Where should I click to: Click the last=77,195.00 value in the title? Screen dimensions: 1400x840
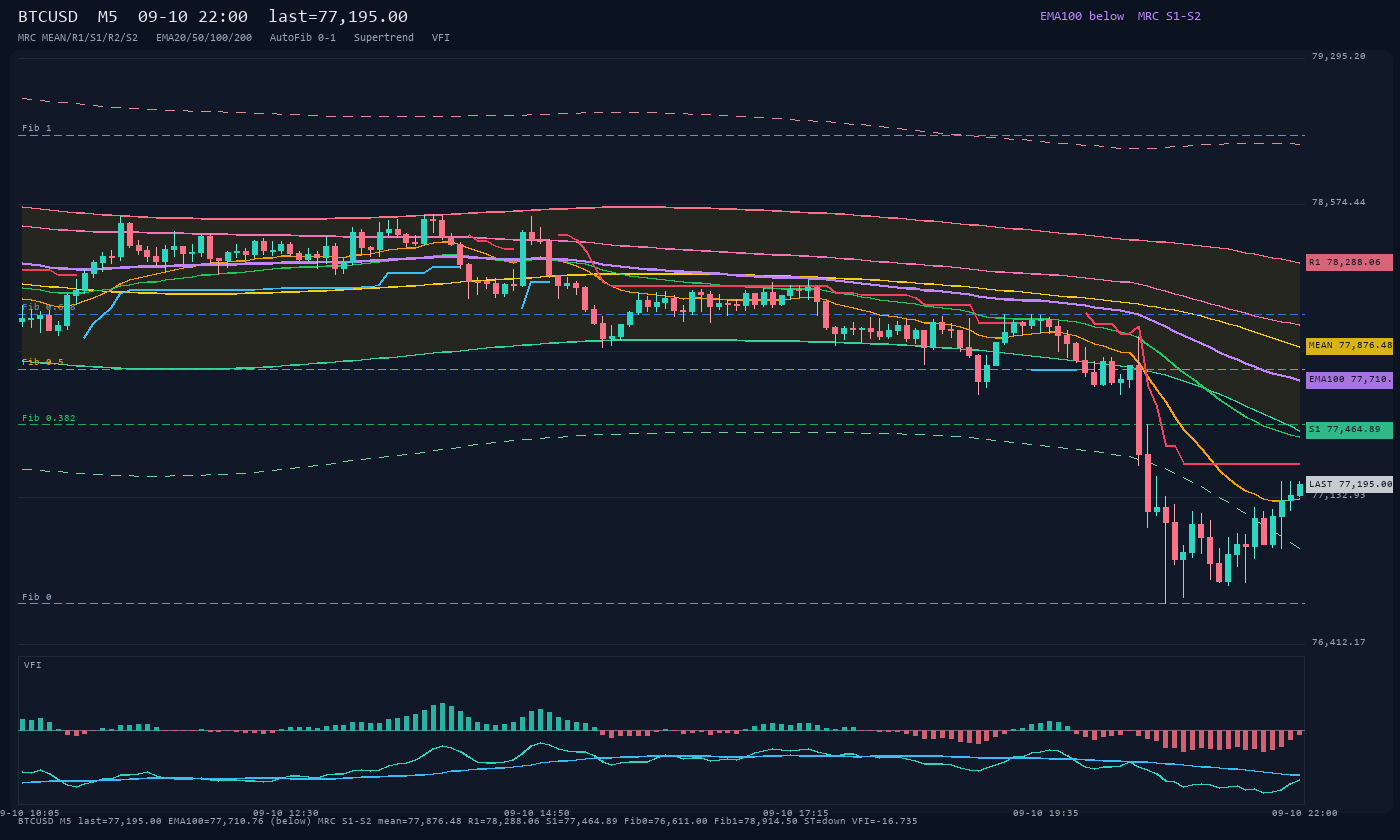338,17
